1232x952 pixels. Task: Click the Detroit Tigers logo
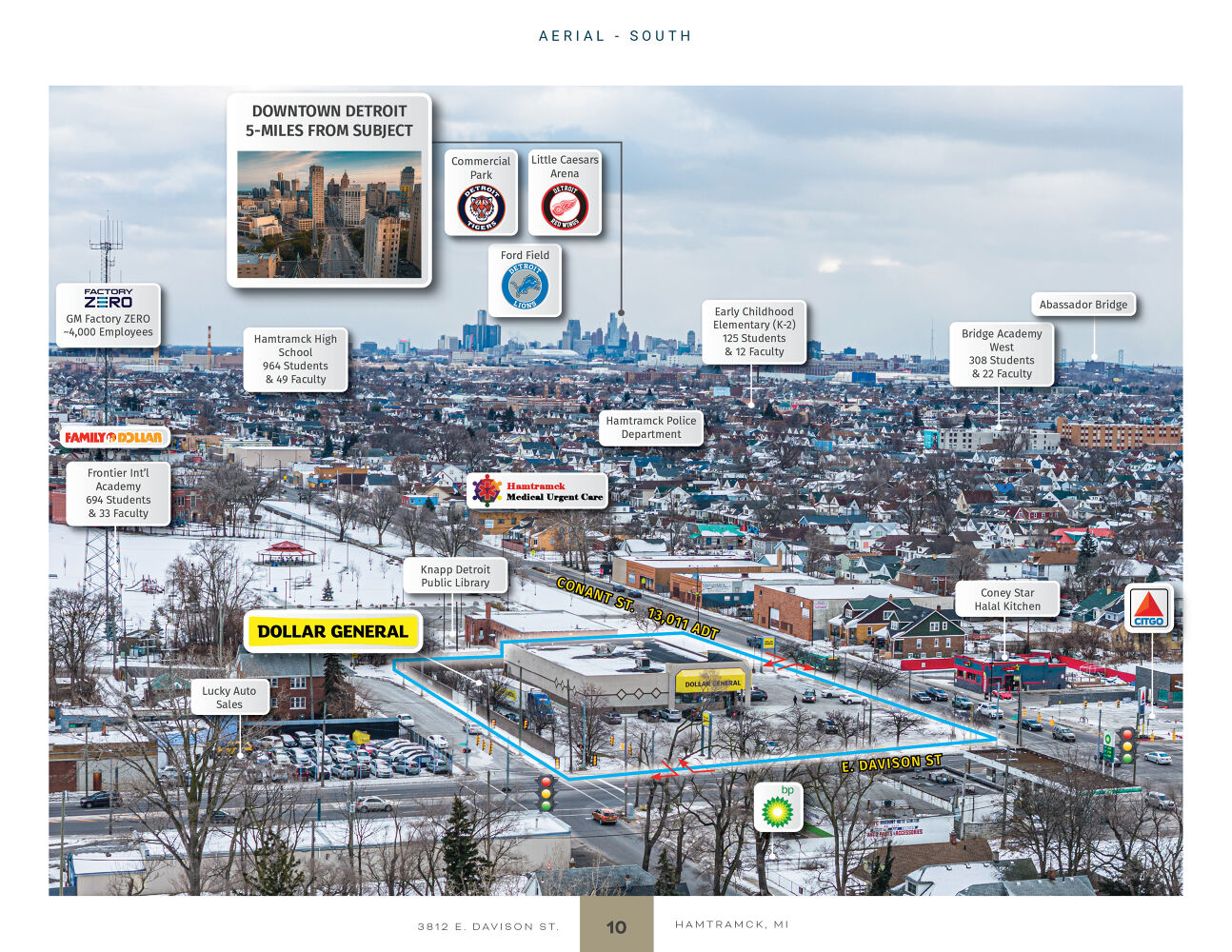(x=481, y=208)
